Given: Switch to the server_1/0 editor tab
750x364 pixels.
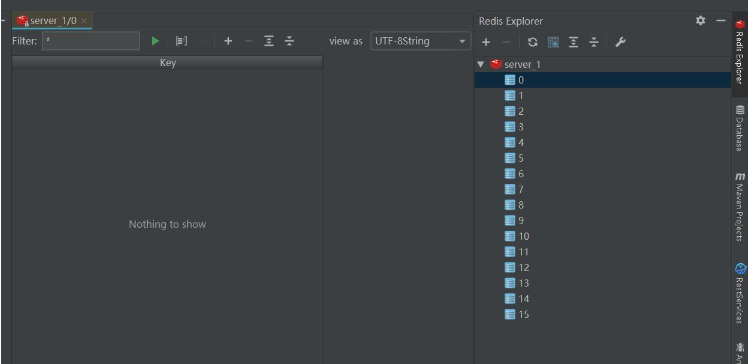Looking at the screenshot, I should (52, 21).
